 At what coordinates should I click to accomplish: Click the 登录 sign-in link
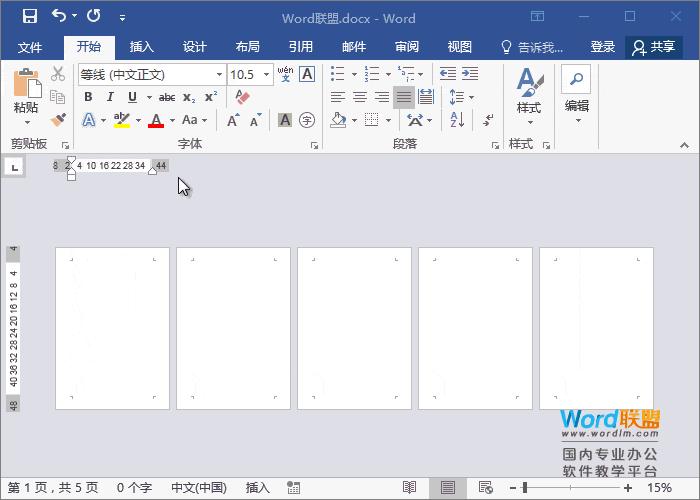(x=603, y=46)
